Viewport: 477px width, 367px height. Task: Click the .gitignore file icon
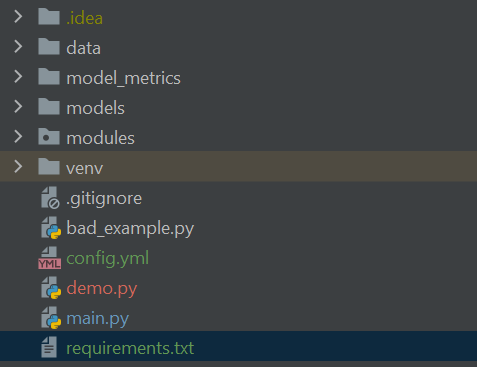click(x=50, y=198)
